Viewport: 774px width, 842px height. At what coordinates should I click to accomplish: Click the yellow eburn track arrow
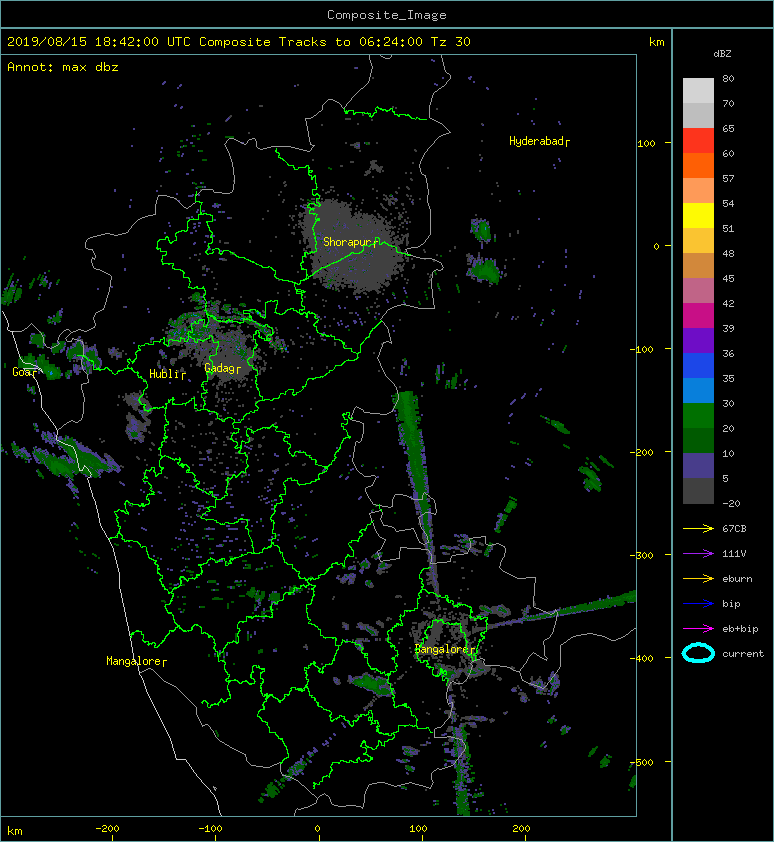pyautogui.click(x=698, y=579)
